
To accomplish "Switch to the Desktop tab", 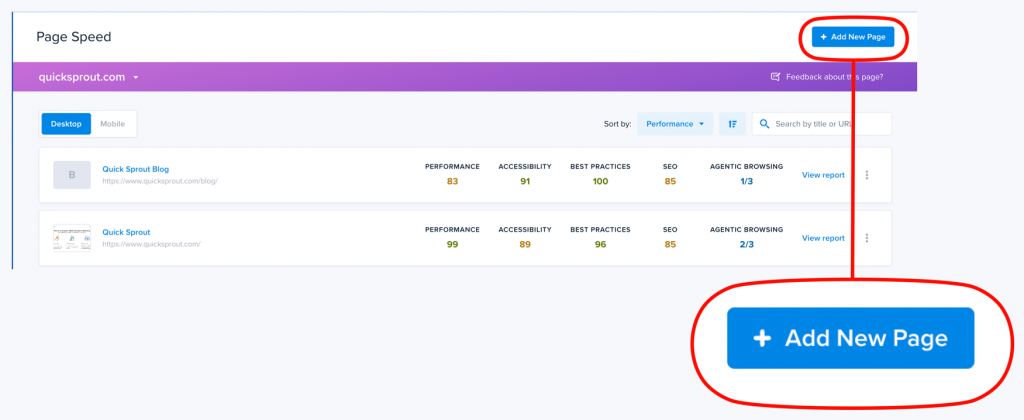I will point(67,123).
